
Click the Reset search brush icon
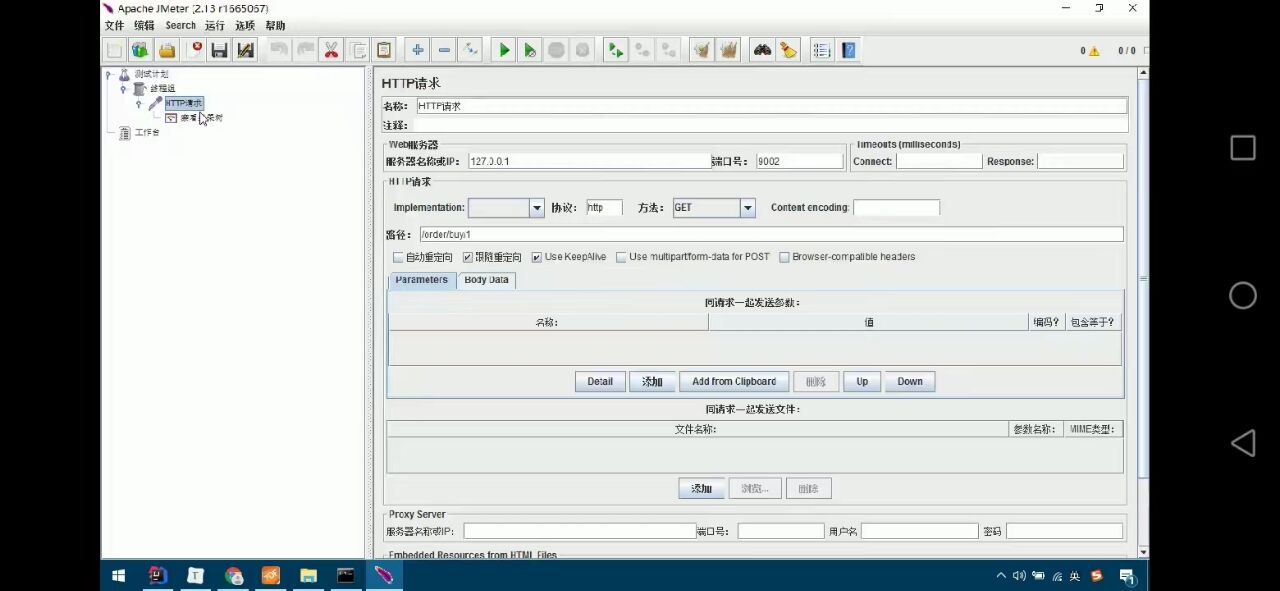(788, 50)
